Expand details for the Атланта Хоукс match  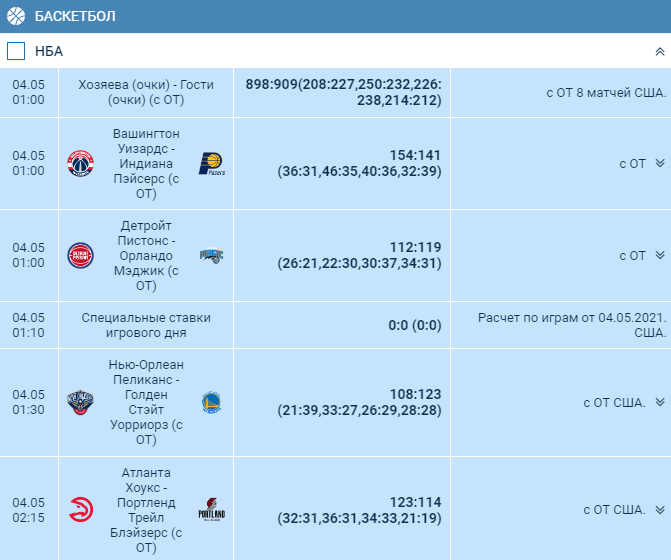point(660,510)
